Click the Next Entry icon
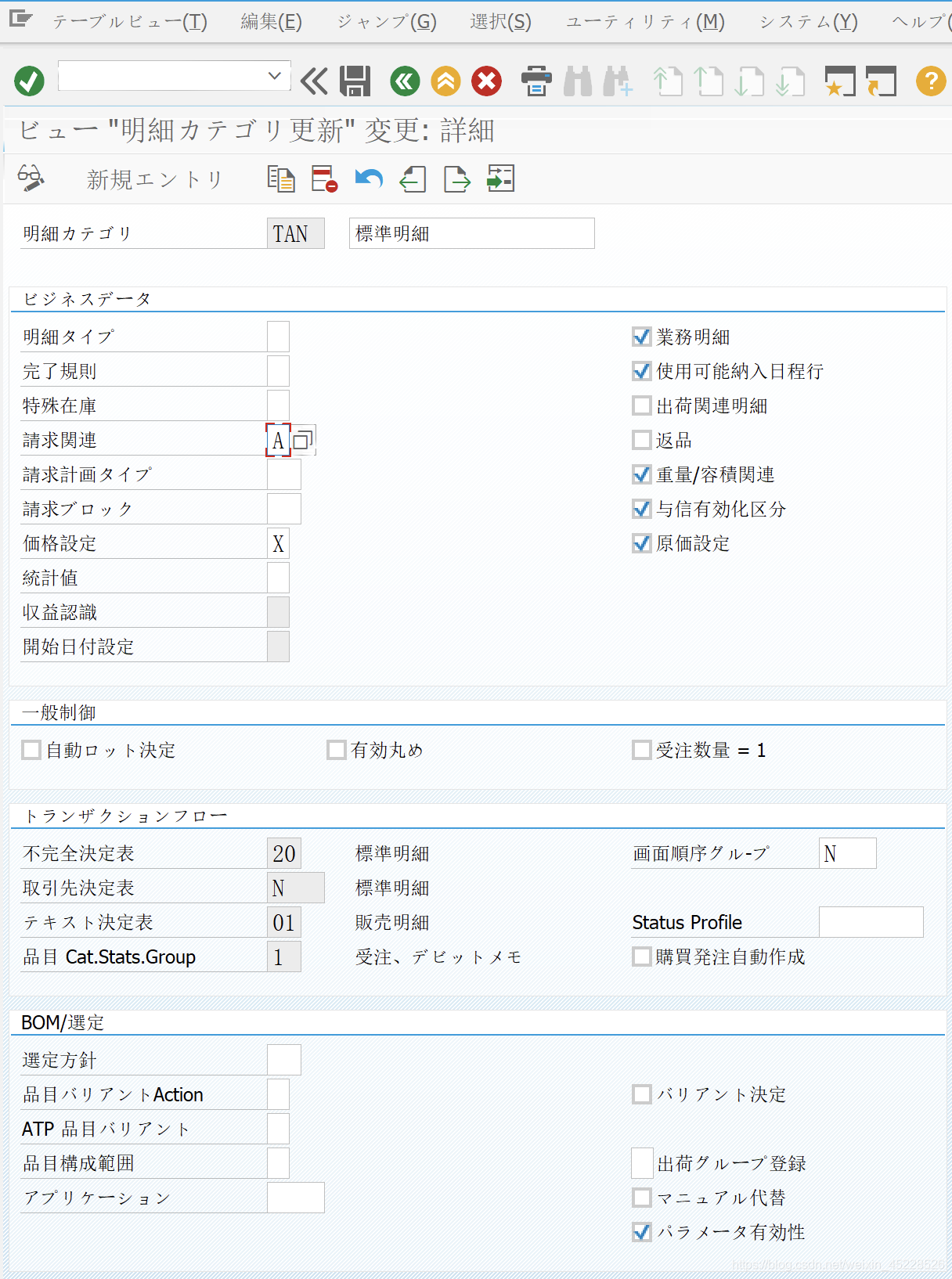 coord(457,178)
